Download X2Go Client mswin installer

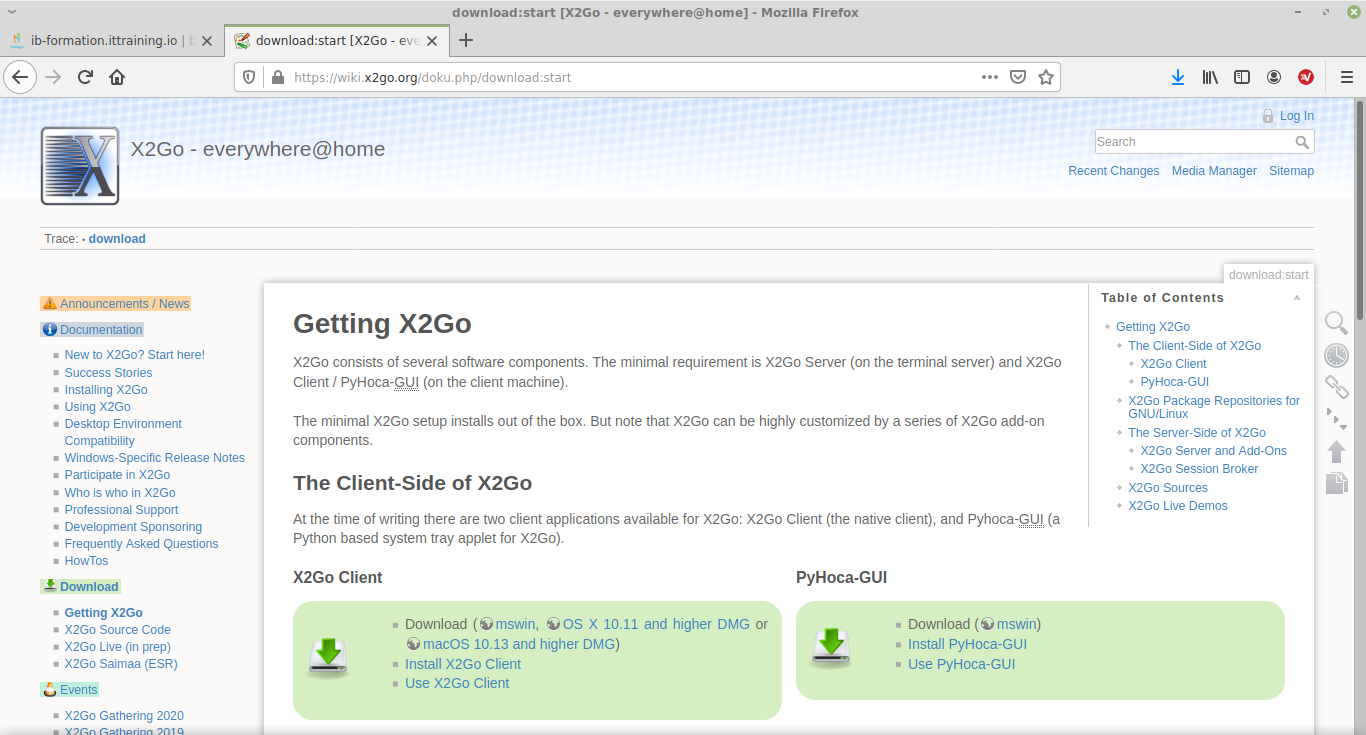[x=517, y=624]
